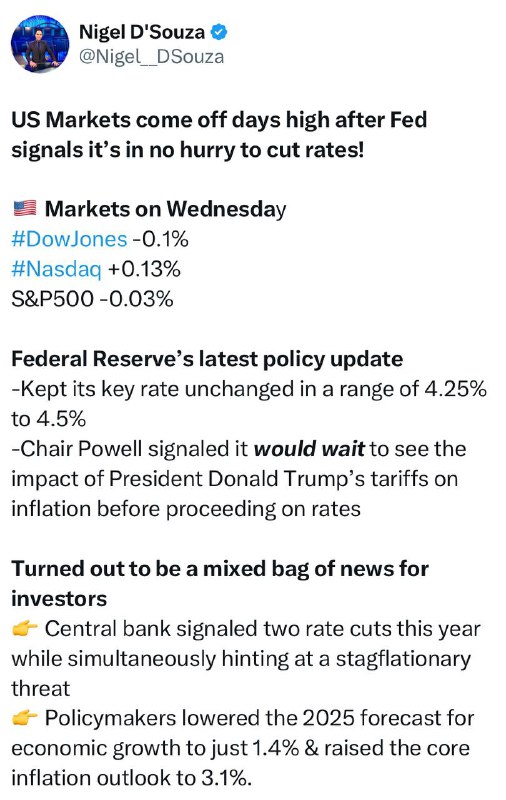Click the first pointing hand emoji
This screenshot has height=800, width=506.
[24, 629]
